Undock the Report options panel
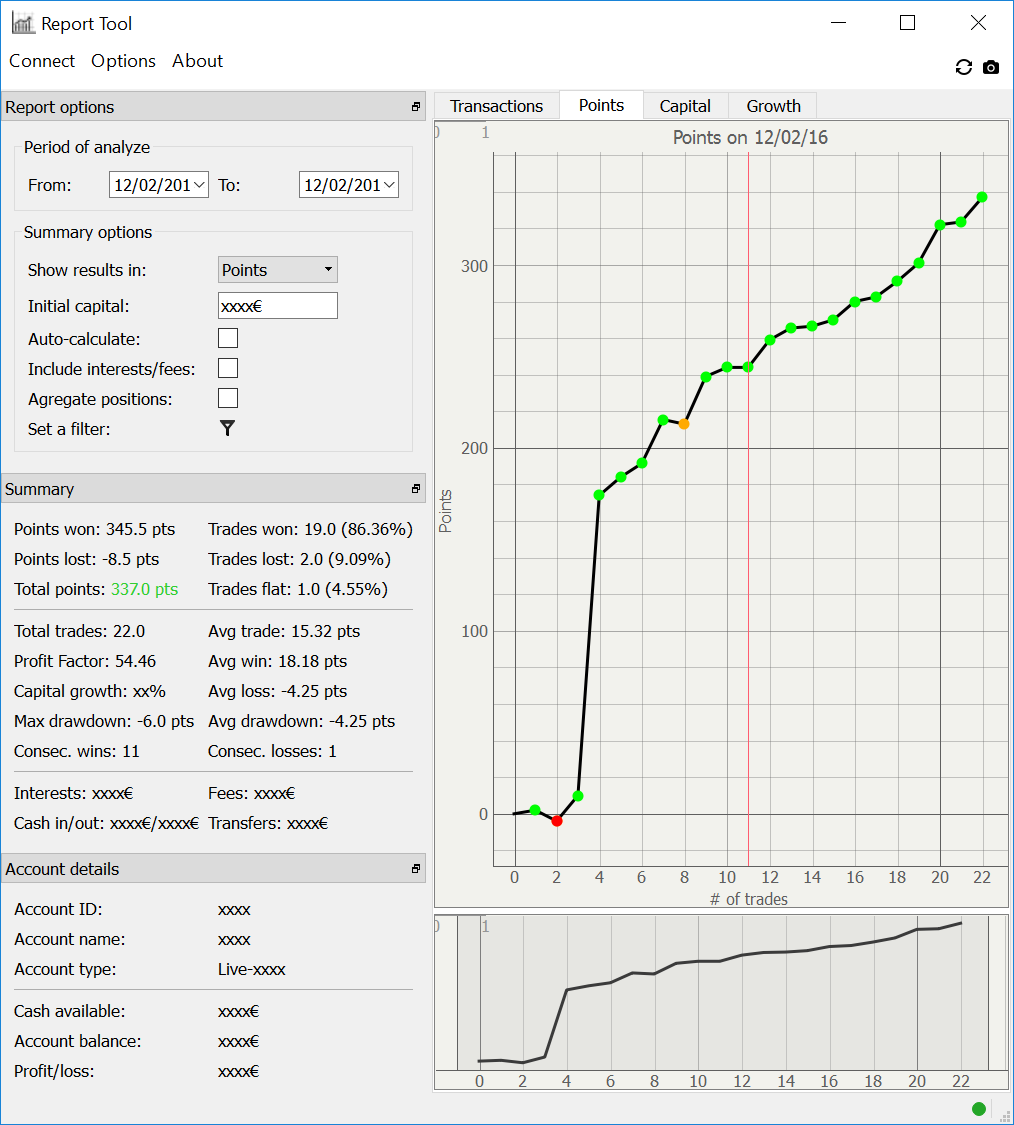The height and width of the screenshot is (1125, 1014). tap(416, 107)
